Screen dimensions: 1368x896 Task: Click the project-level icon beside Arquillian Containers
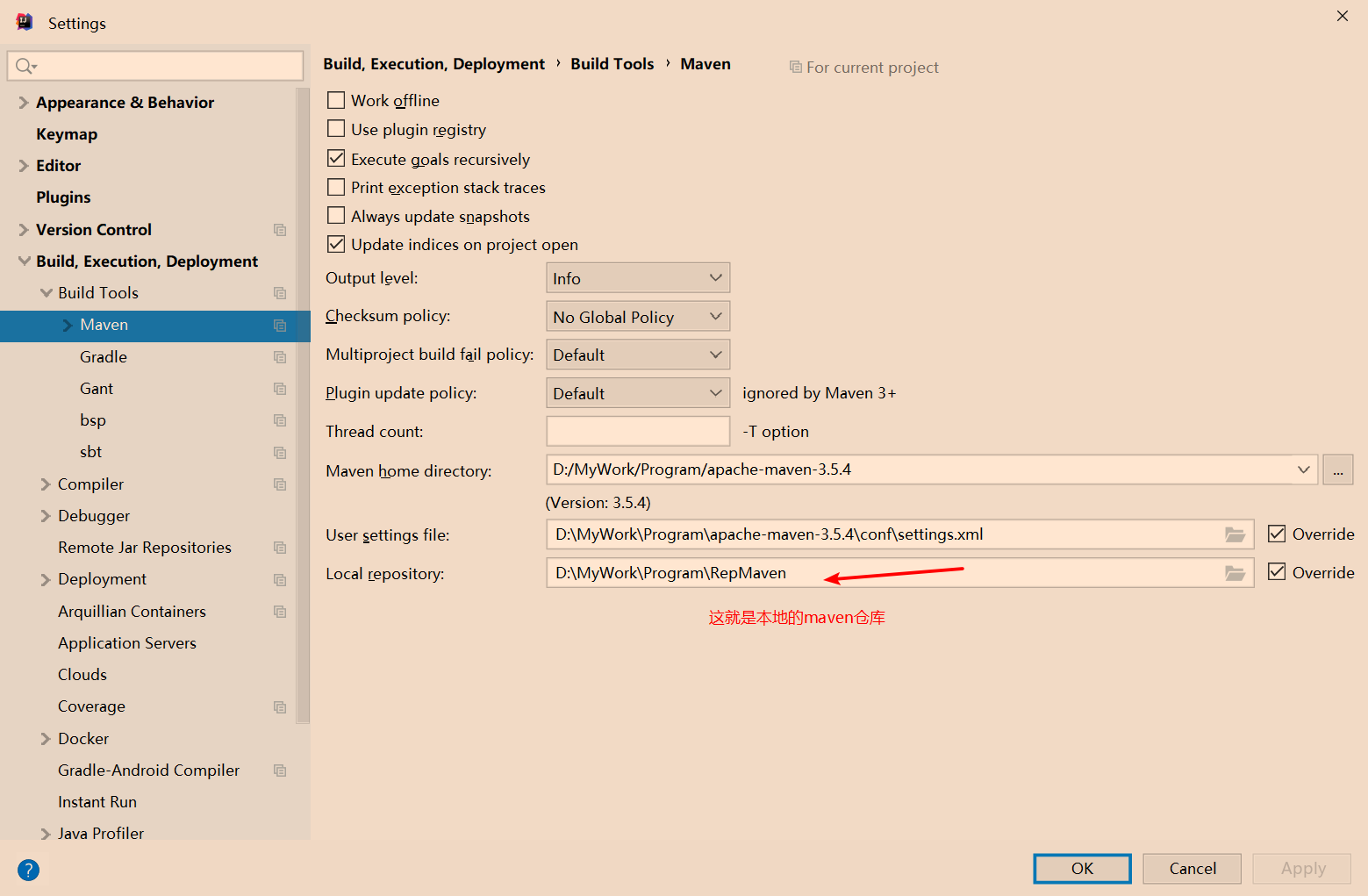[280, 612]
